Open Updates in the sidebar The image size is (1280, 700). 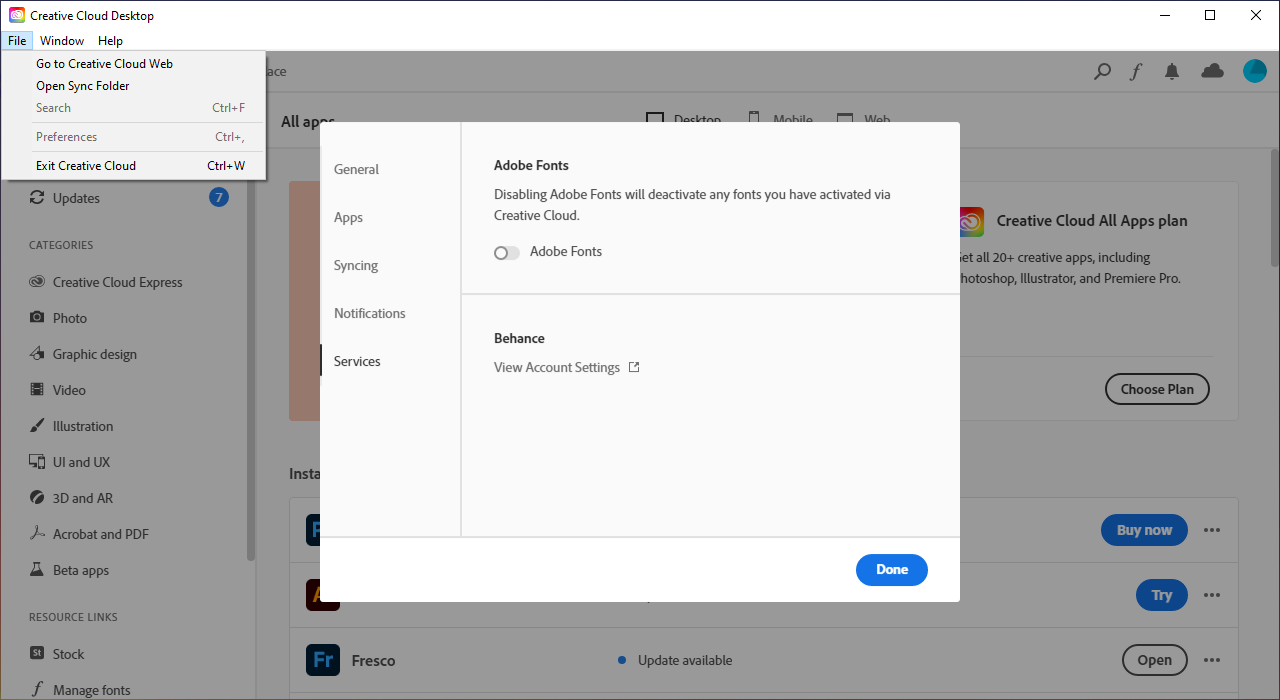click(x=76, y=198)
